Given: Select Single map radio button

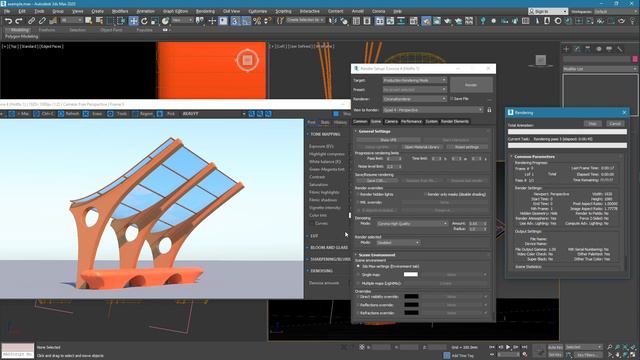Looking at the screenshot, I should point(358,275).
